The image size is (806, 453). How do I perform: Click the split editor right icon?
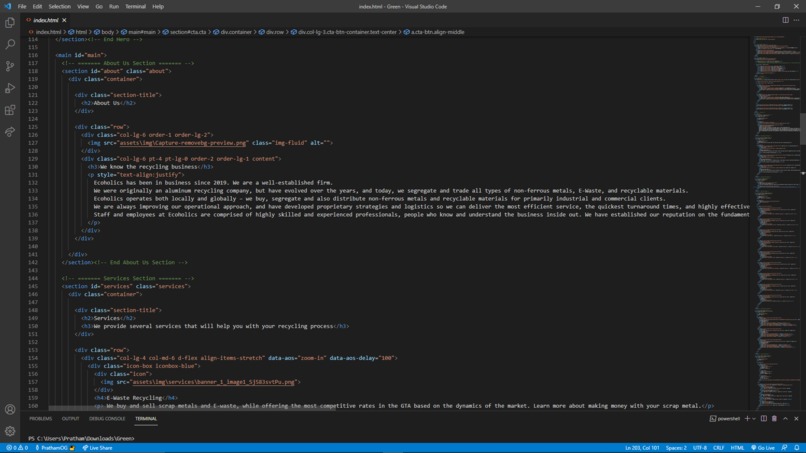(785, 20)
